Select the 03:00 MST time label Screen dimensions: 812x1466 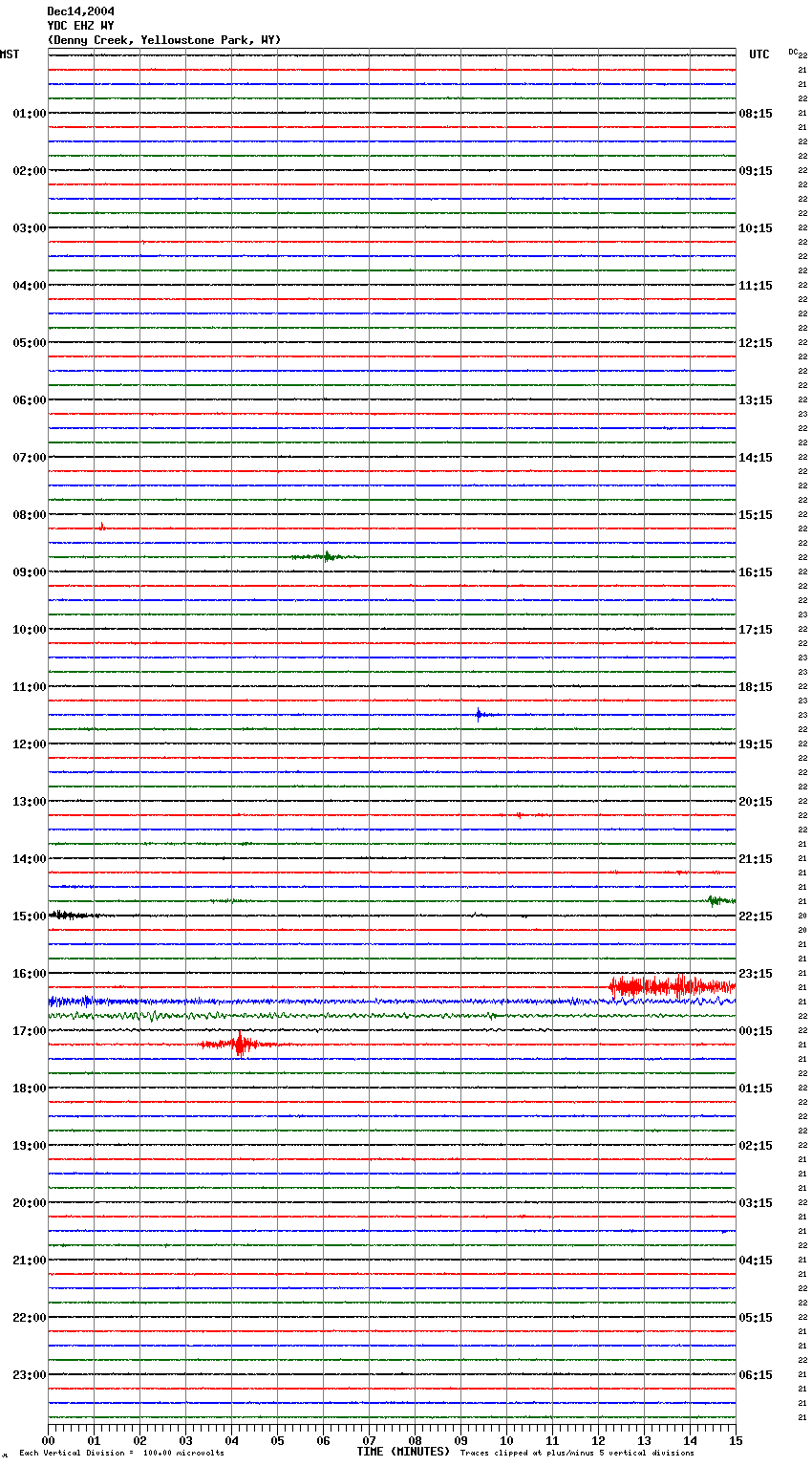pyautogui.click(x=30, y=228)
